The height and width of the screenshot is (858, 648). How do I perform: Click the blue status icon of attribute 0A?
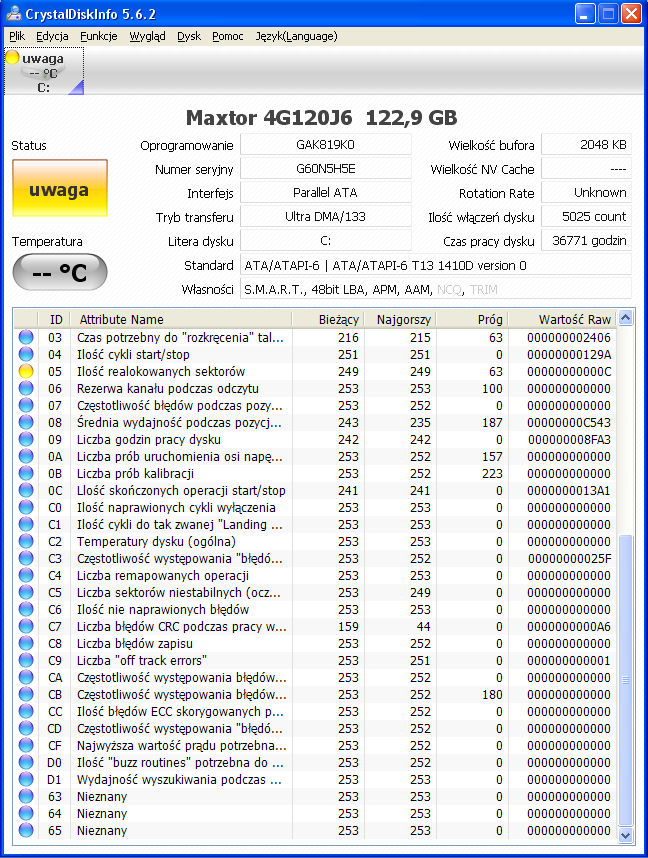click(26, 456)
